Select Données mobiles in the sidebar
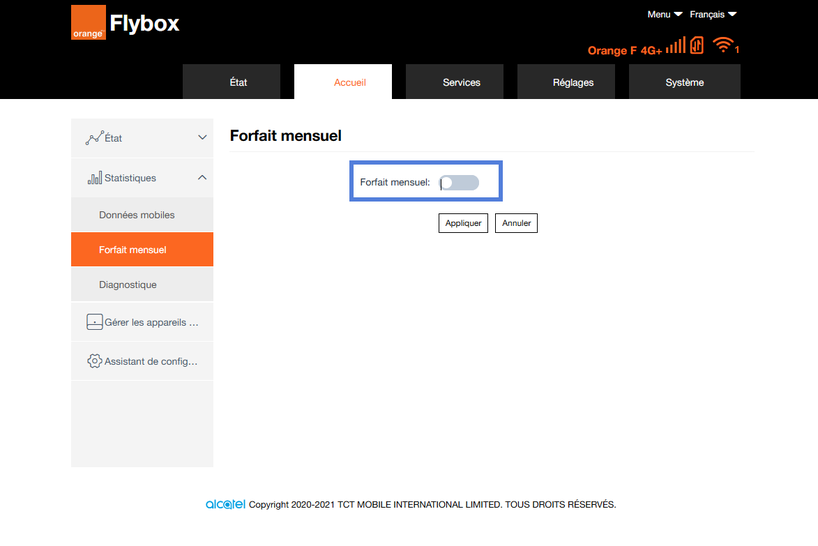Screen dimensions: 818x546 point(142,215)
